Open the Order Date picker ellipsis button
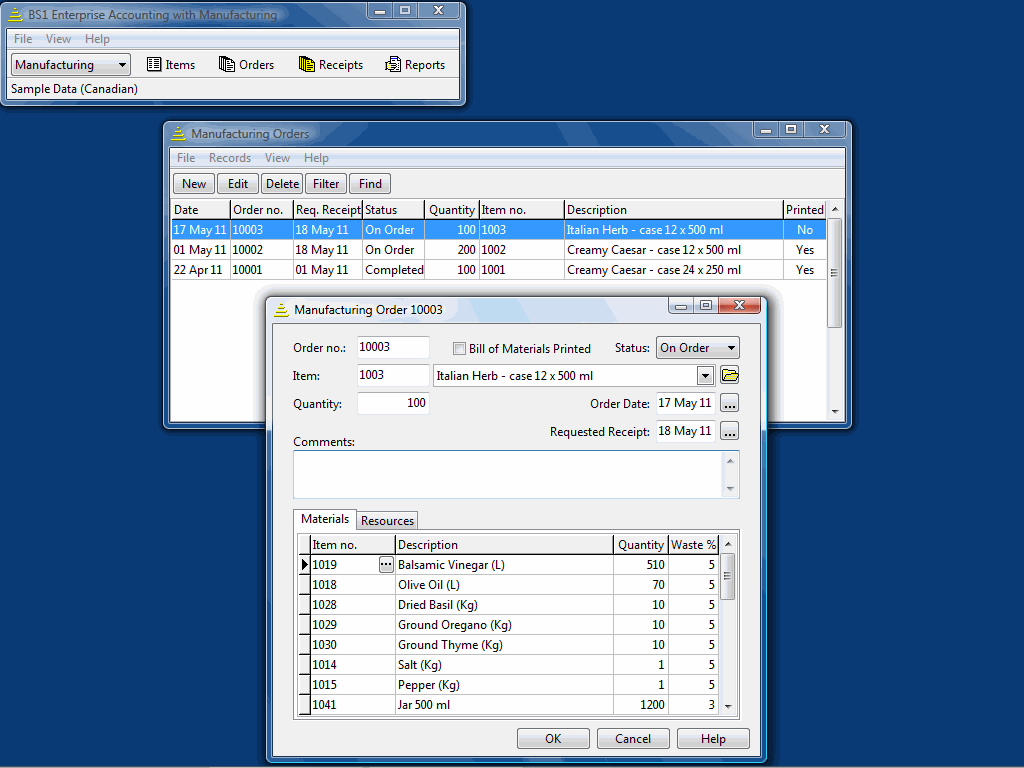This screenshot has width=1024, height=768. click(x=729, y=404)
